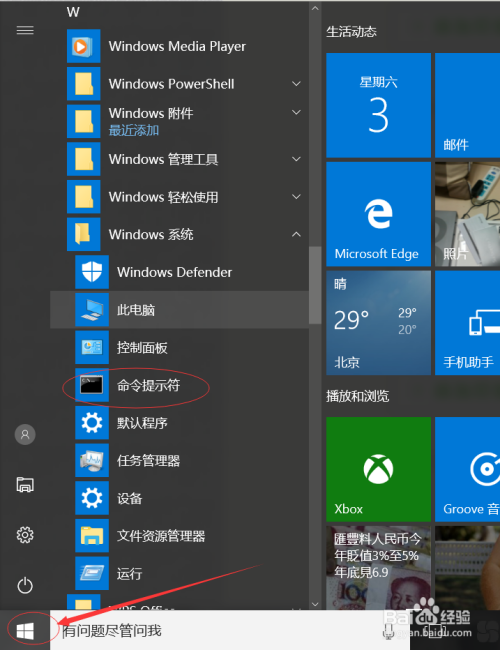Expand Windows 附件 chevron
The width and height of the screenshot is (500, 650).
click(x=296, y=112)
